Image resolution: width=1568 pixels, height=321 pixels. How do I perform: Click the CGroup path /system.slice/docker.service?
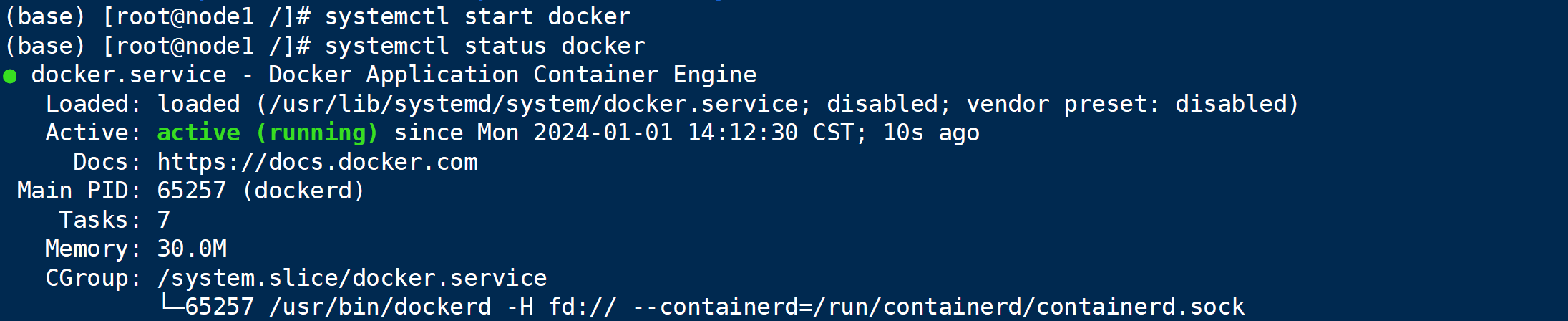tap(352, 278)
